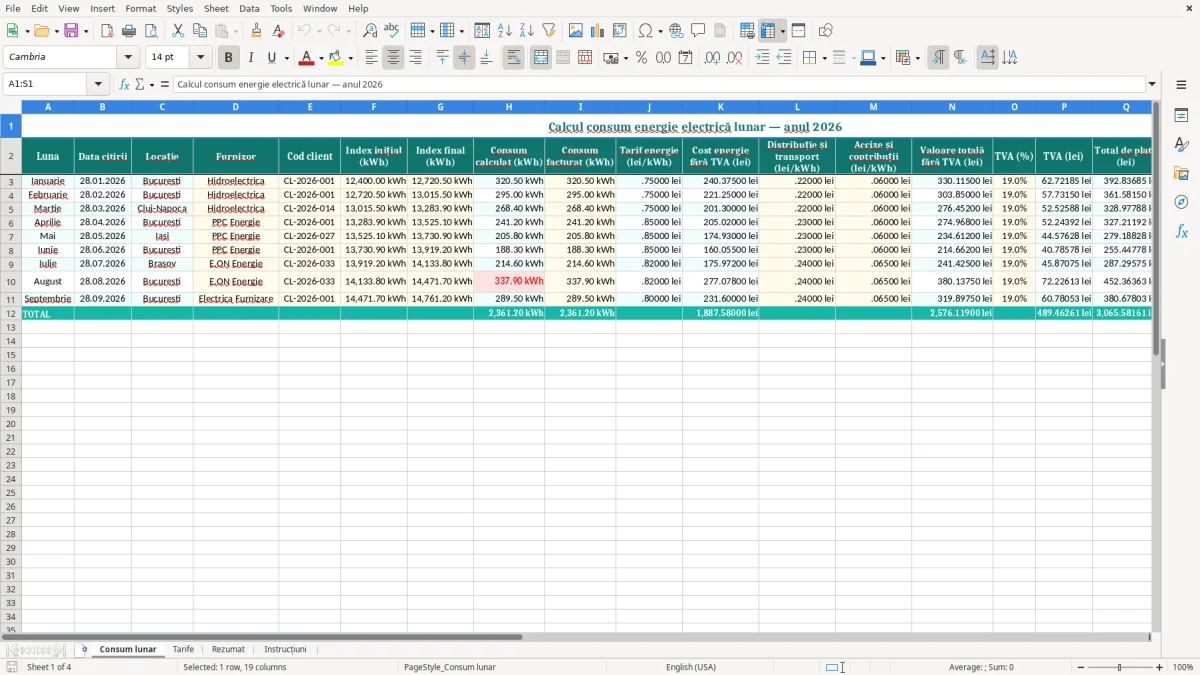Open Find & Replace icon

370,31
